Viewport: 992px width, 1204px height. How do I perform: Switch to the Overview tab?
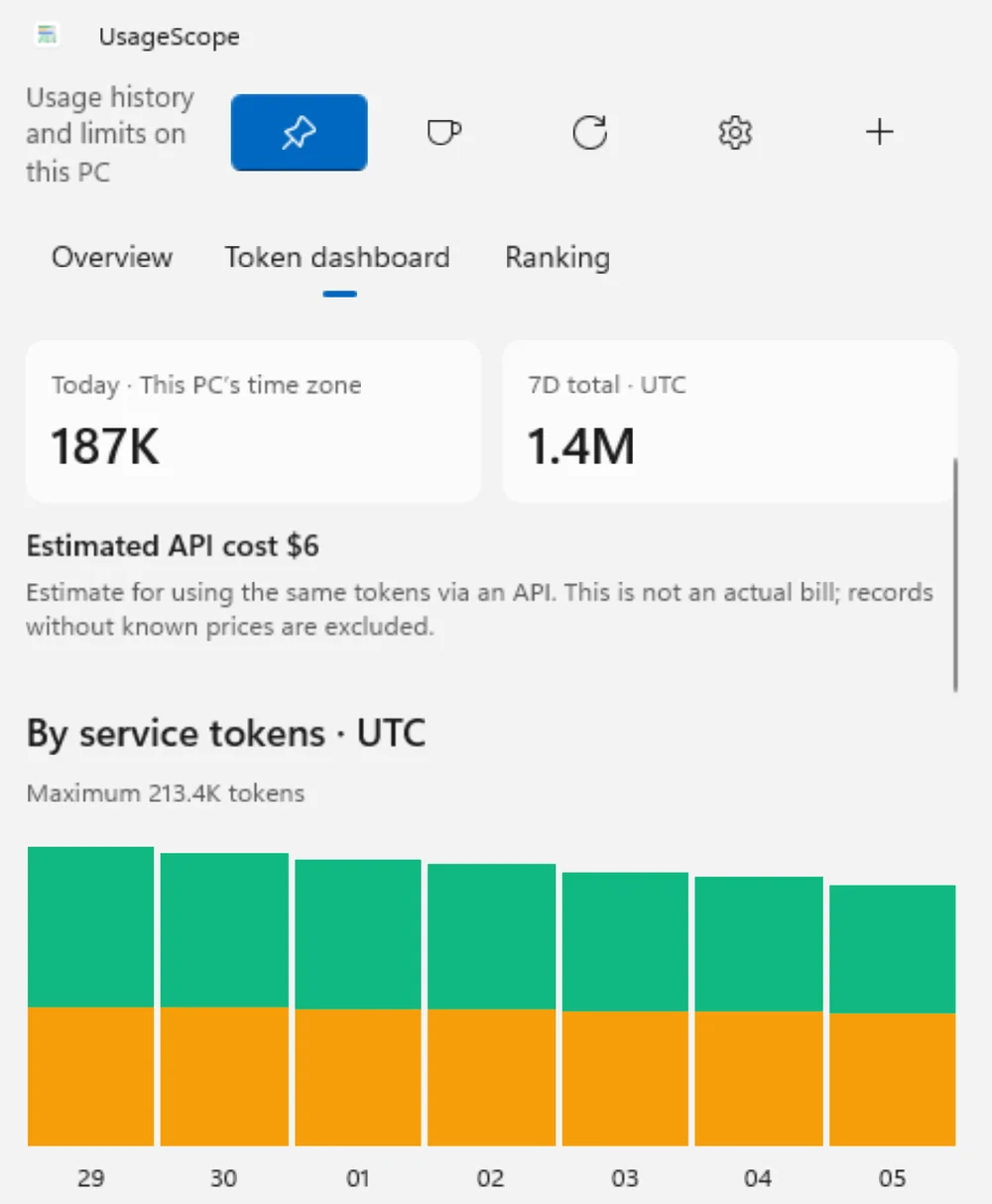[x=112, y=258]
